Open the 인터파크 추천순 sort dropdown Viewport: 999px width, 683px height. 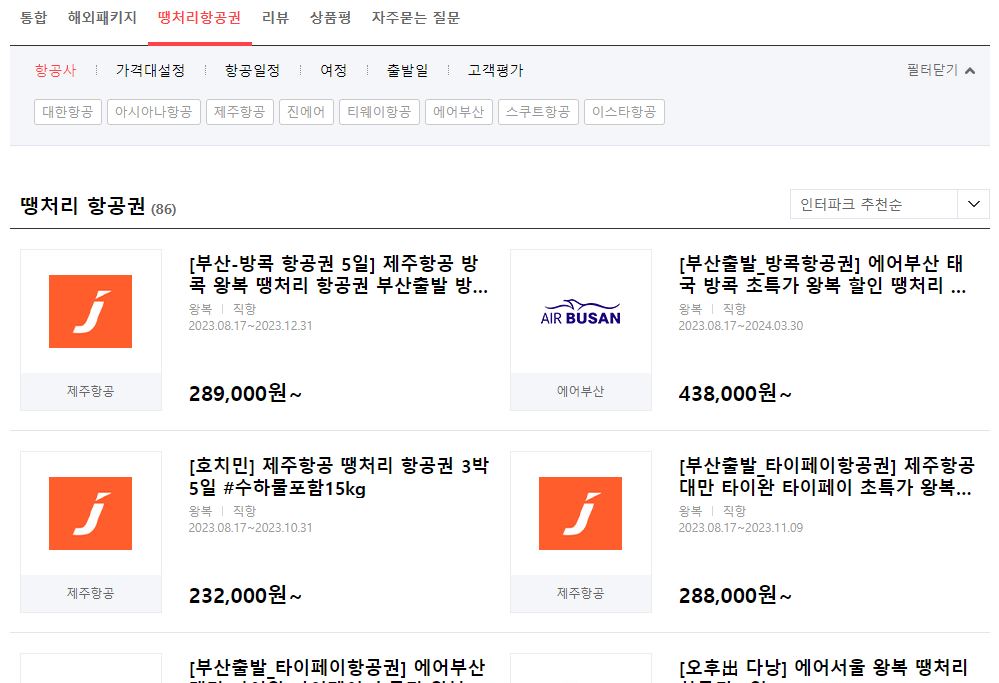click(889, 204)
